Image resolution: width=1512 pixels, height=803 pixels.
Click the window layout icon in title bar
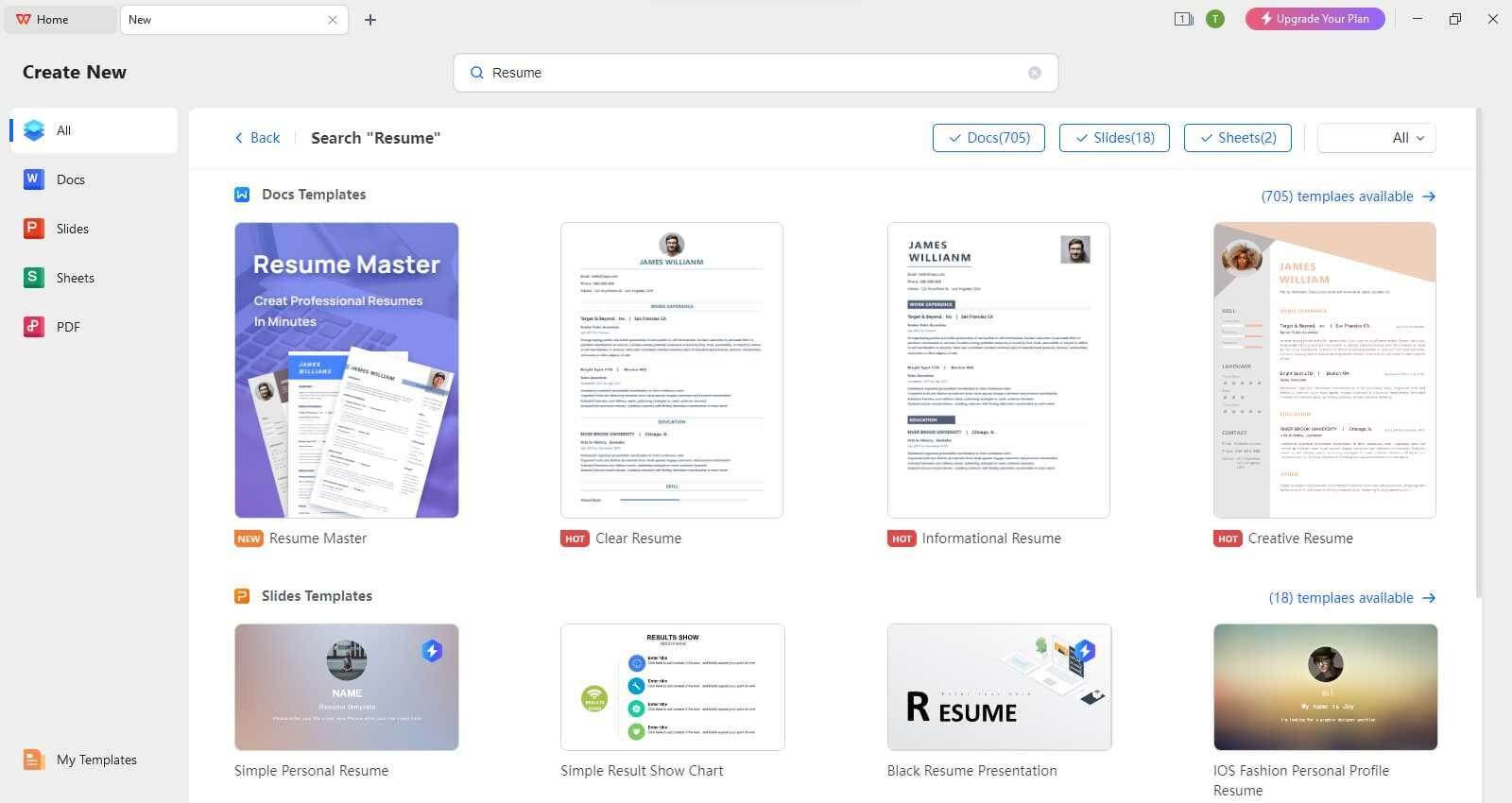point(1183,19)
